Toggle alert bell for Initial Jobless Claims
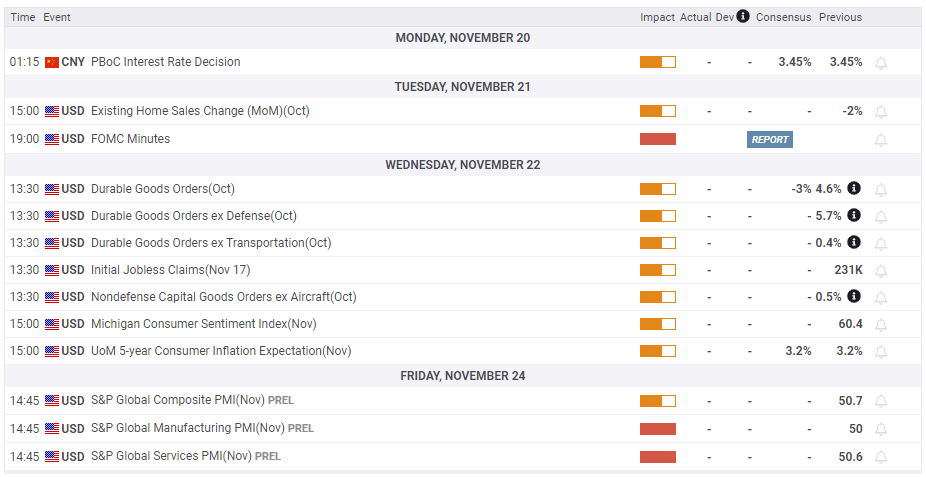Image resolution: width=926 pixels, height=477 pixels. 881,270
